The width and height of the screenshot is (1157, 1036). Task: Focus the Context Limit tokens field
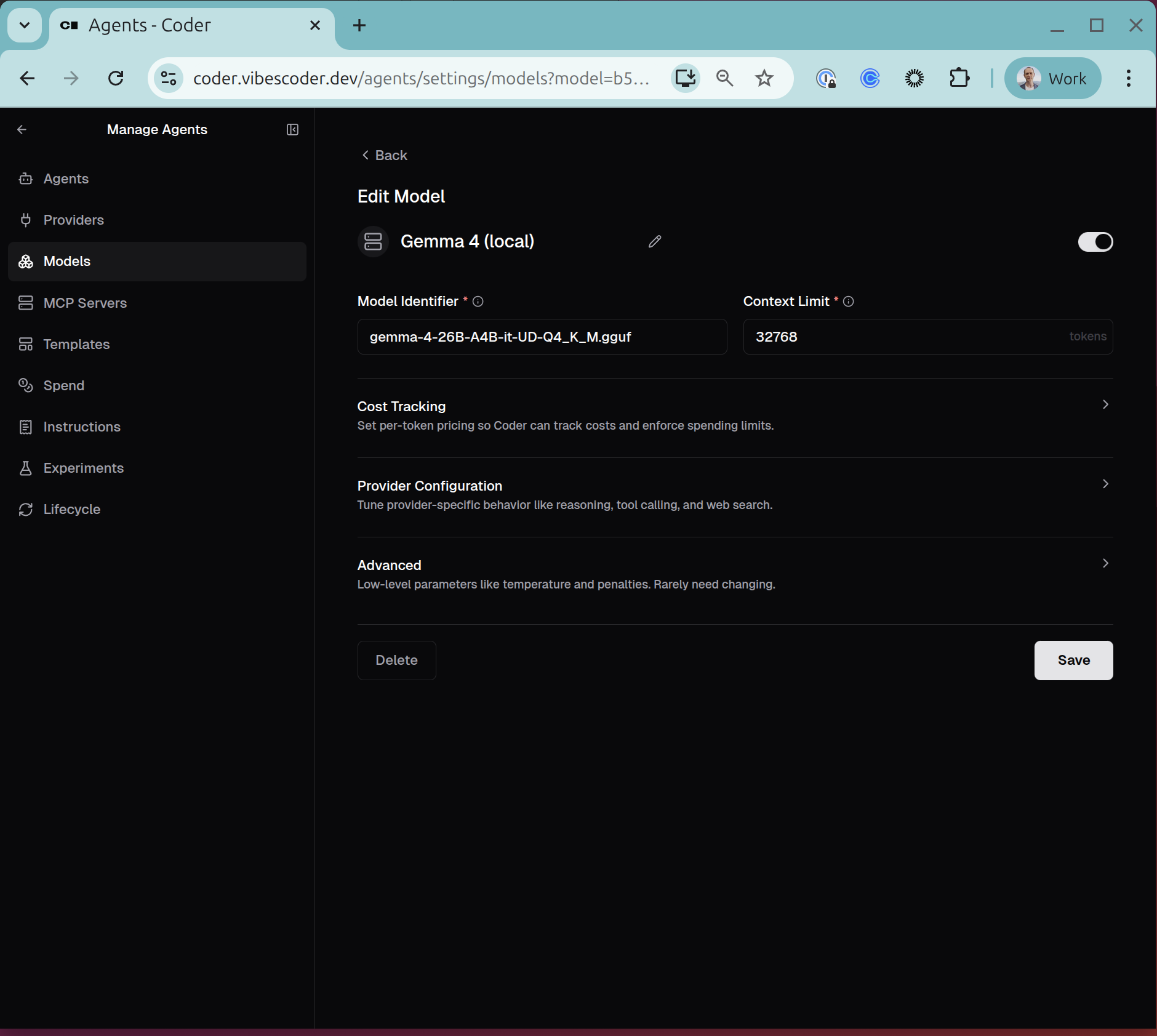coord(927,337)
